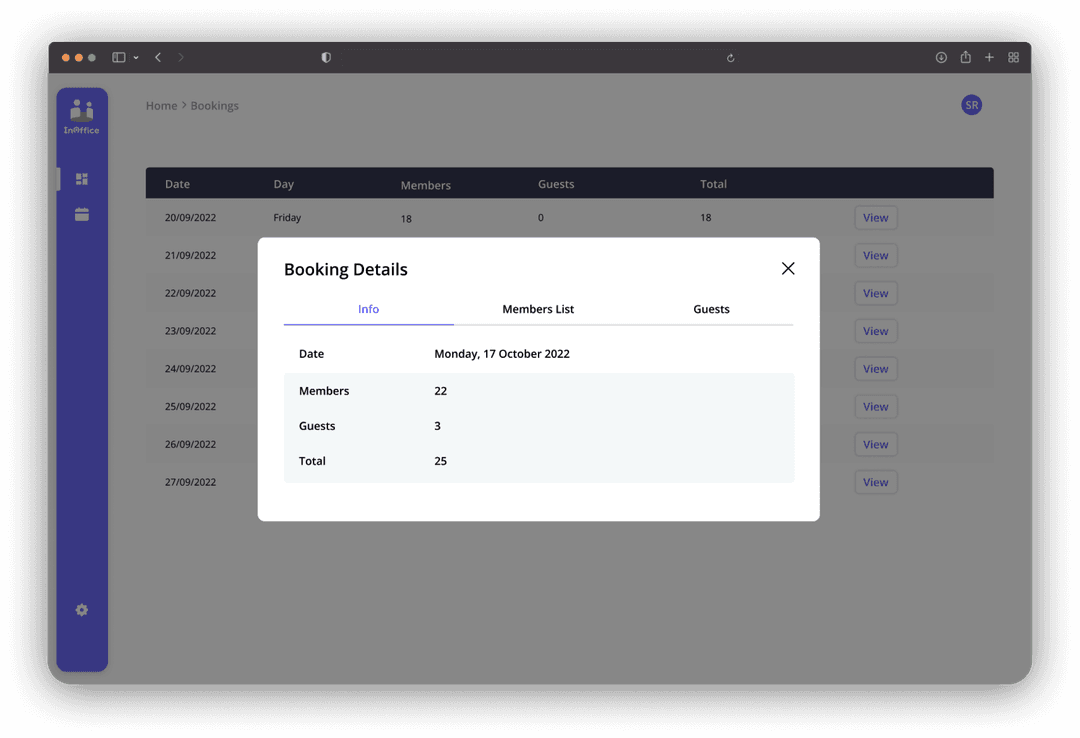Click the browser share icon
Viewport: 1080px width, 738px height.
point(965,58)
